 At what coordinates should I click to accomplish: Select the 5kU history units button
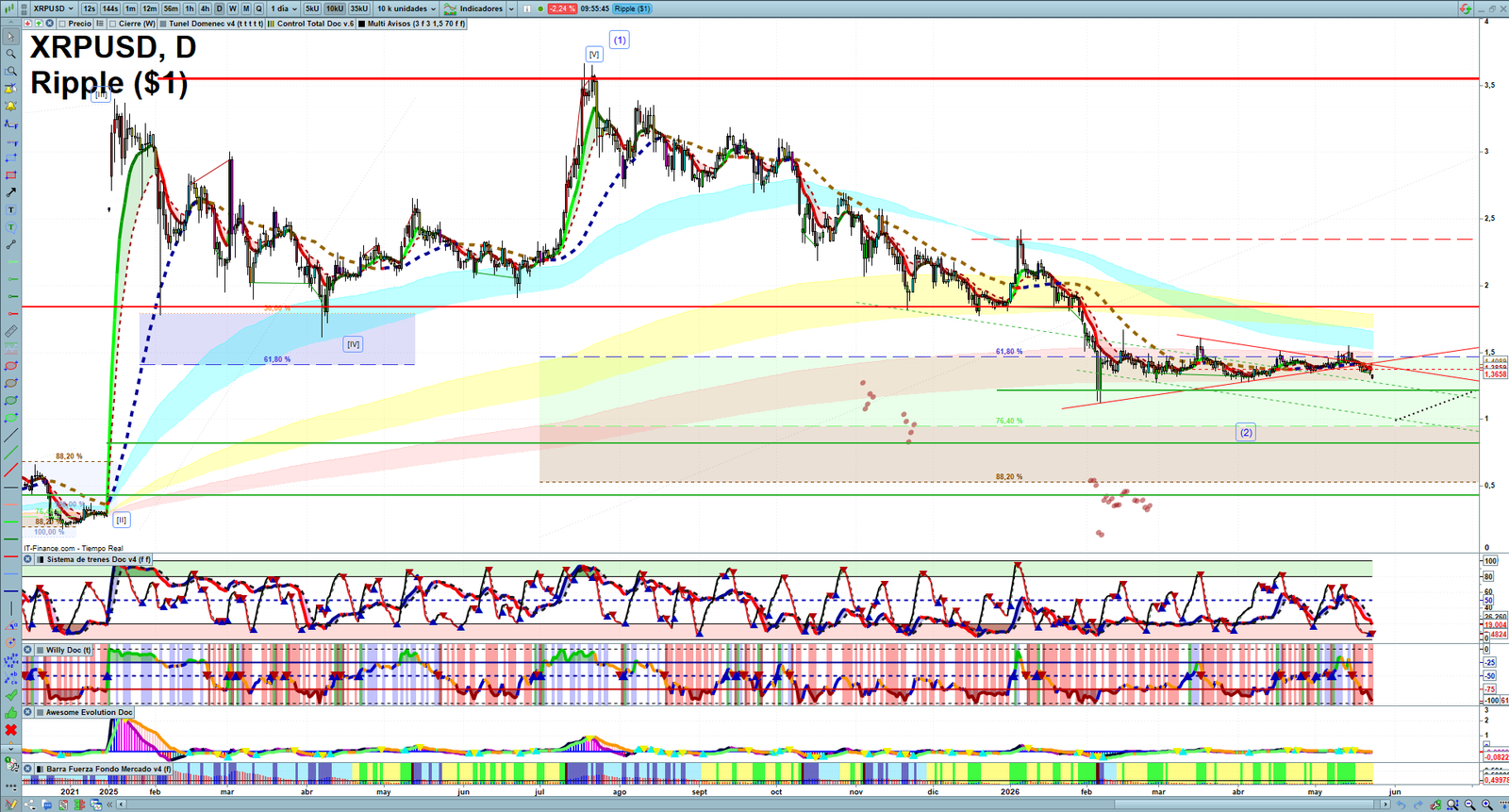[312, 8]
